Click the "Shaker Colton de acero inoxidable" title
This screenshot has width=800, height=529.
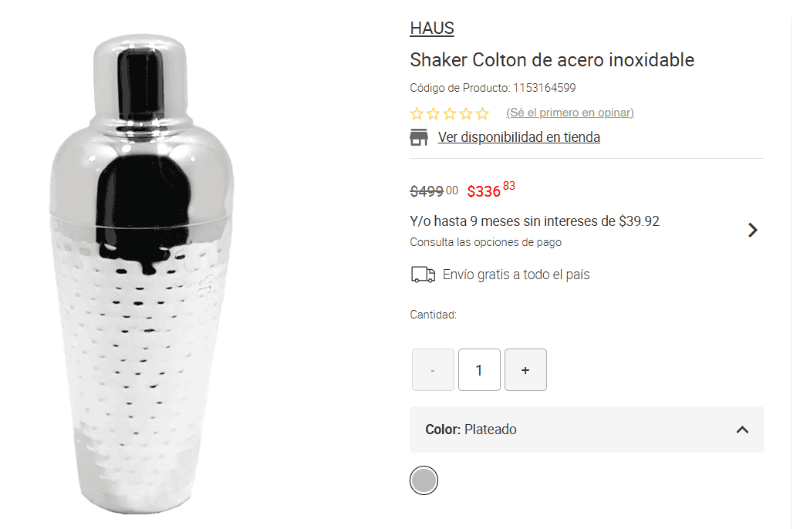(x=552, y=60)
